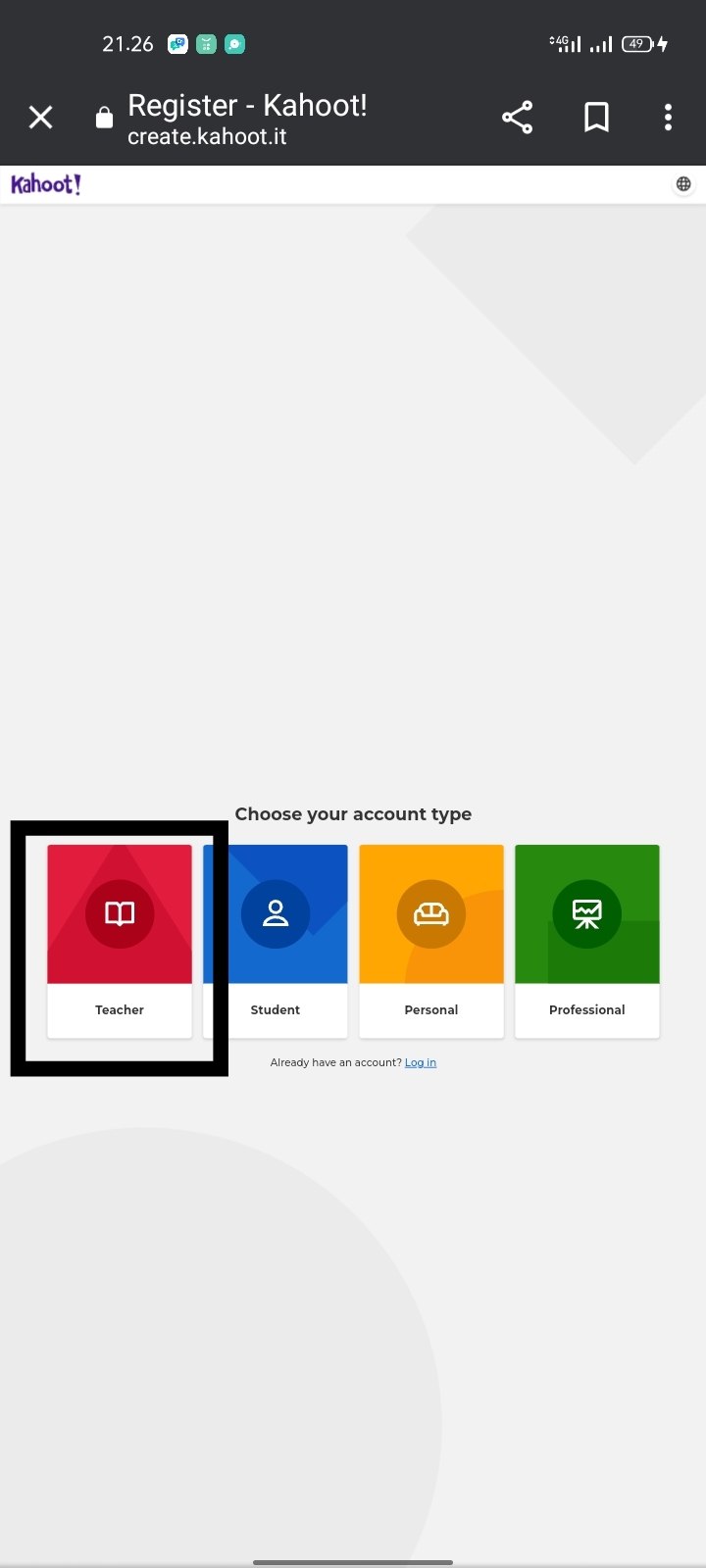Select the Personal sofa icon
The height and width of the screenshot is (1568, 706).
click(x=431, y=913)
